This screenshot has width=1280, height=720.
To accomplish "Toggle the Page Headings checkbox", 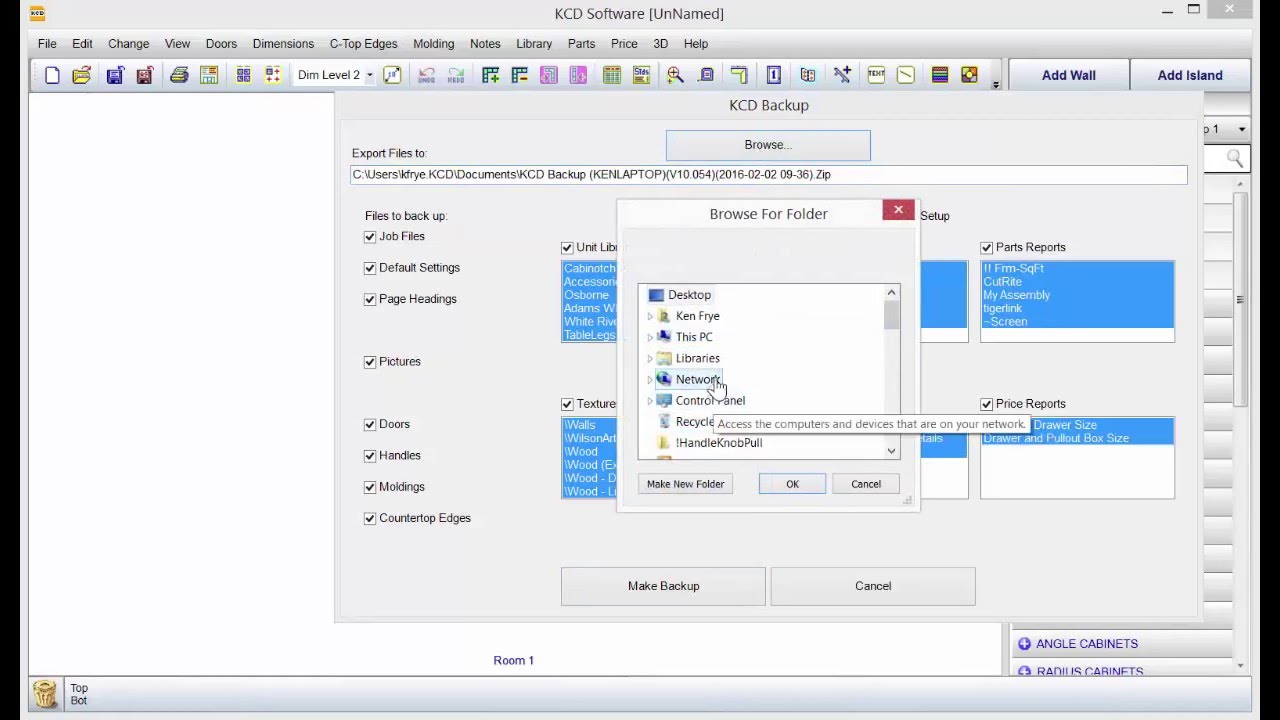I will (x=370, y=299).
